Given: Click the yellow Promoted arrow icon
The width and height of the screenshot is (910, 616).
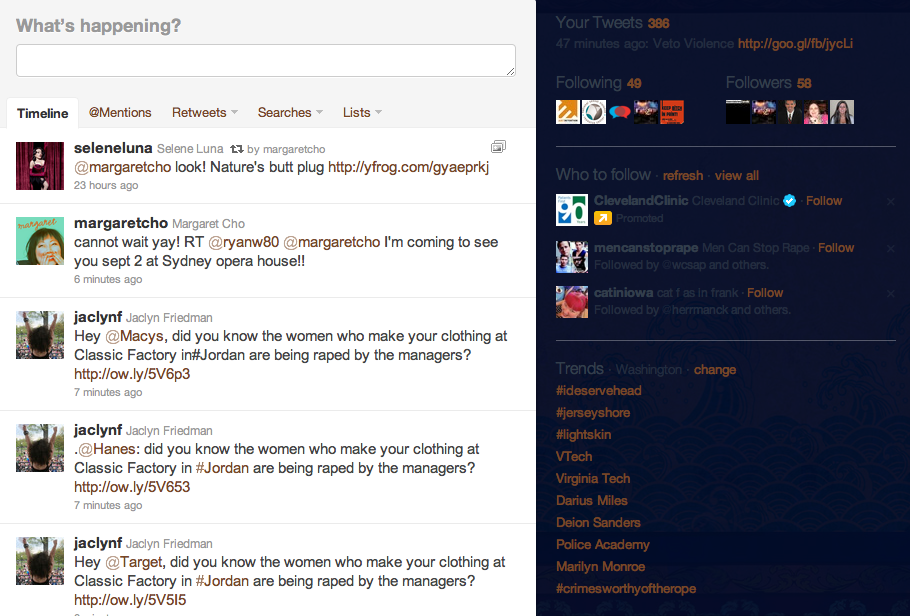Looking at the screenshot, I should pyautogui.click(x=603, y=218).
